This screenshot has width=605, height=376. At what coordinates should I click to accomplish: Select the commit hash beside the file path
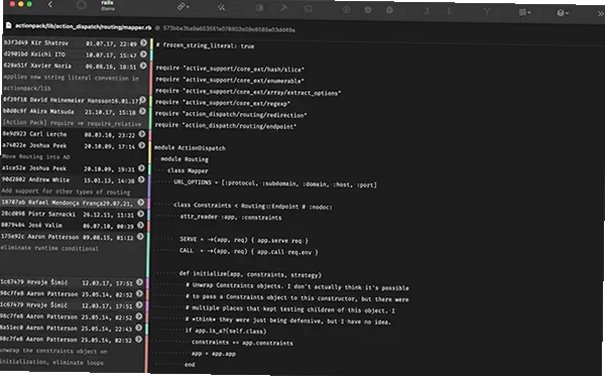[x=229, y=29]
